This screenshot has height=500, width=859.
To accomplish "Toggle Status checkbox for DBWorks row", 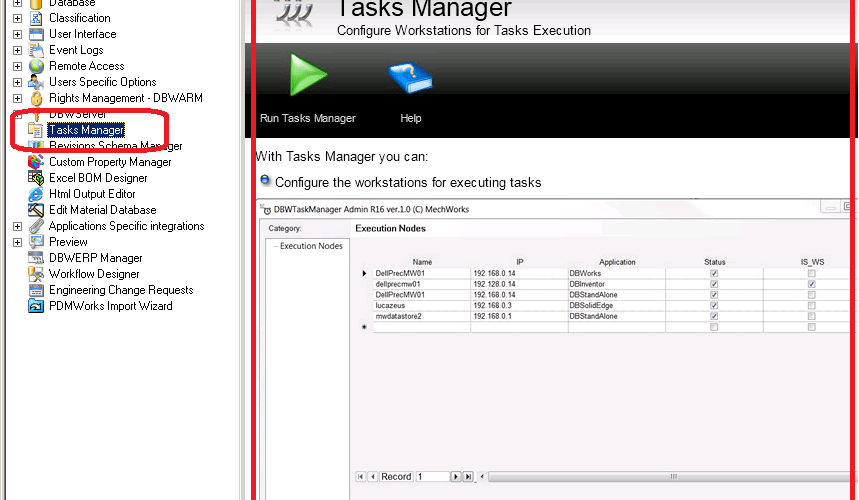I will [x=714, y=273].
